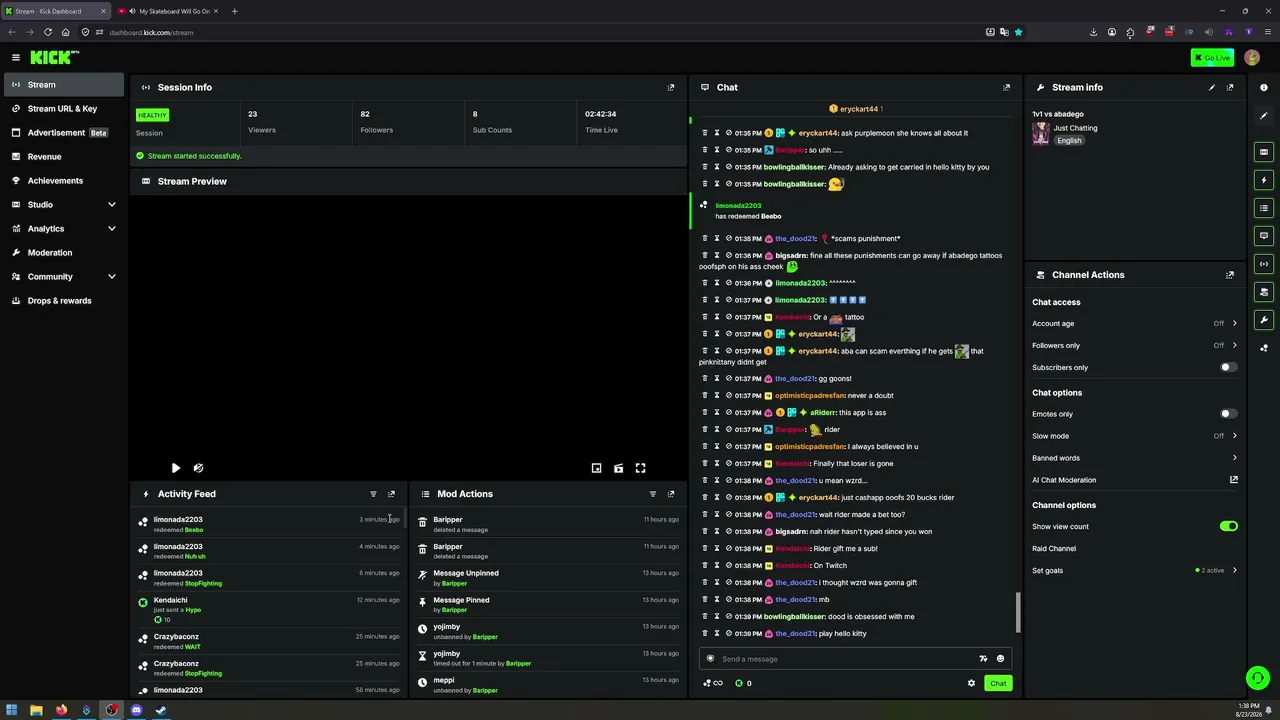The image size is (1280, 720).
Task: Click the crossed-out icon beside preview play button
Action: click(x=198, y=468)
